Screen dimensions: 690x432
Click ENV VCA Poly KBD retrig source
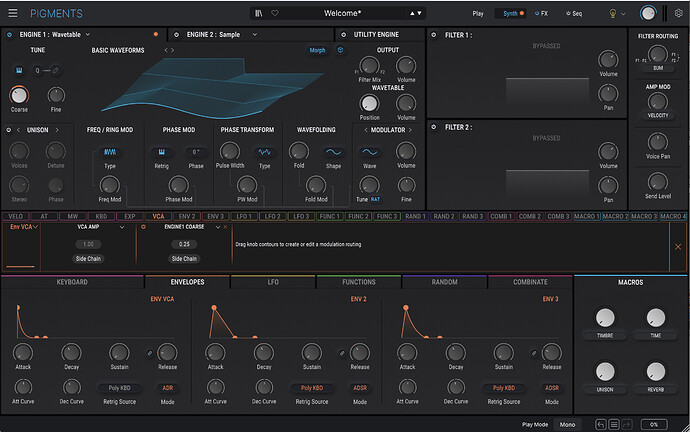(x=120, y=388)
